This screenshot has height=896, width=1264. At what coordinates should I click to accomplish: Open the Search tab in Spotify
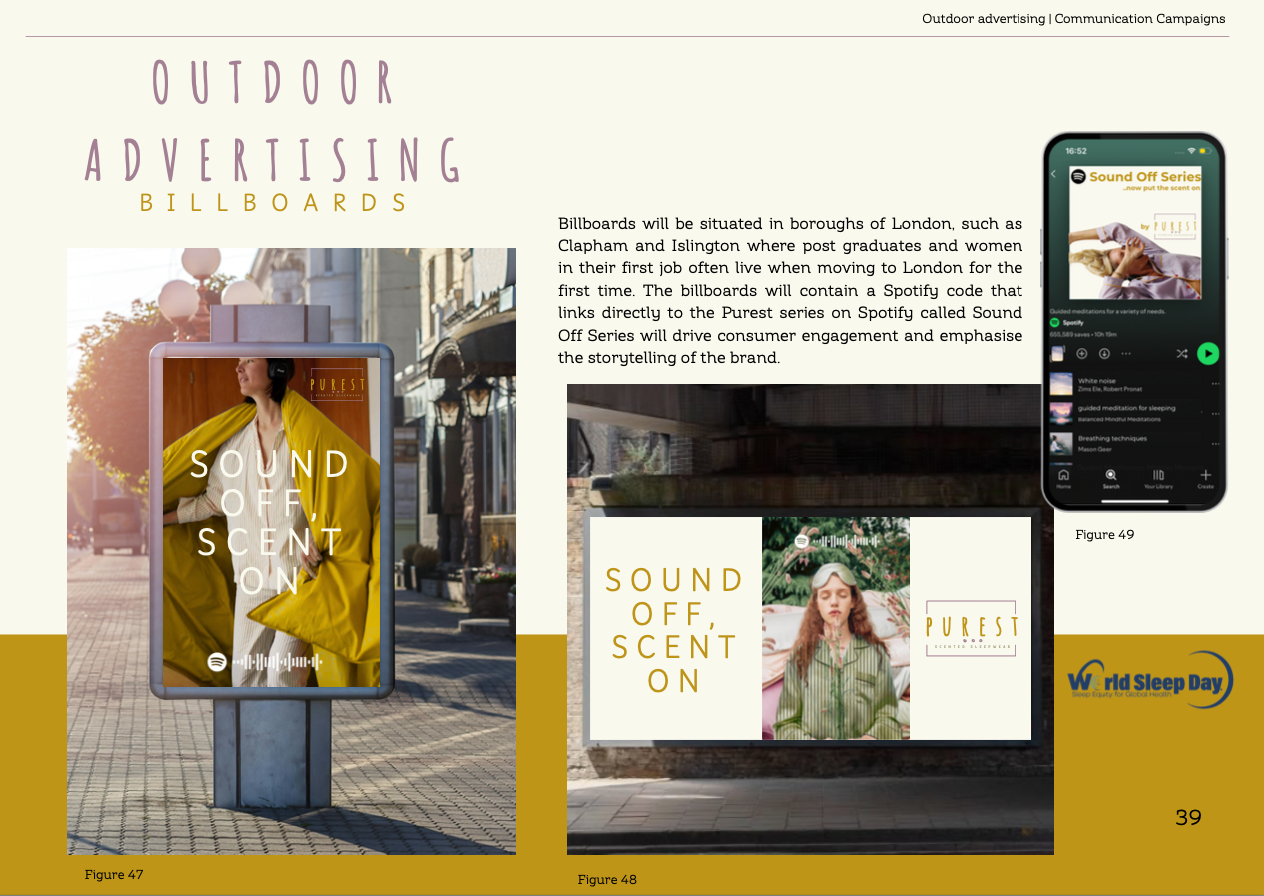tap(1110, 478)
